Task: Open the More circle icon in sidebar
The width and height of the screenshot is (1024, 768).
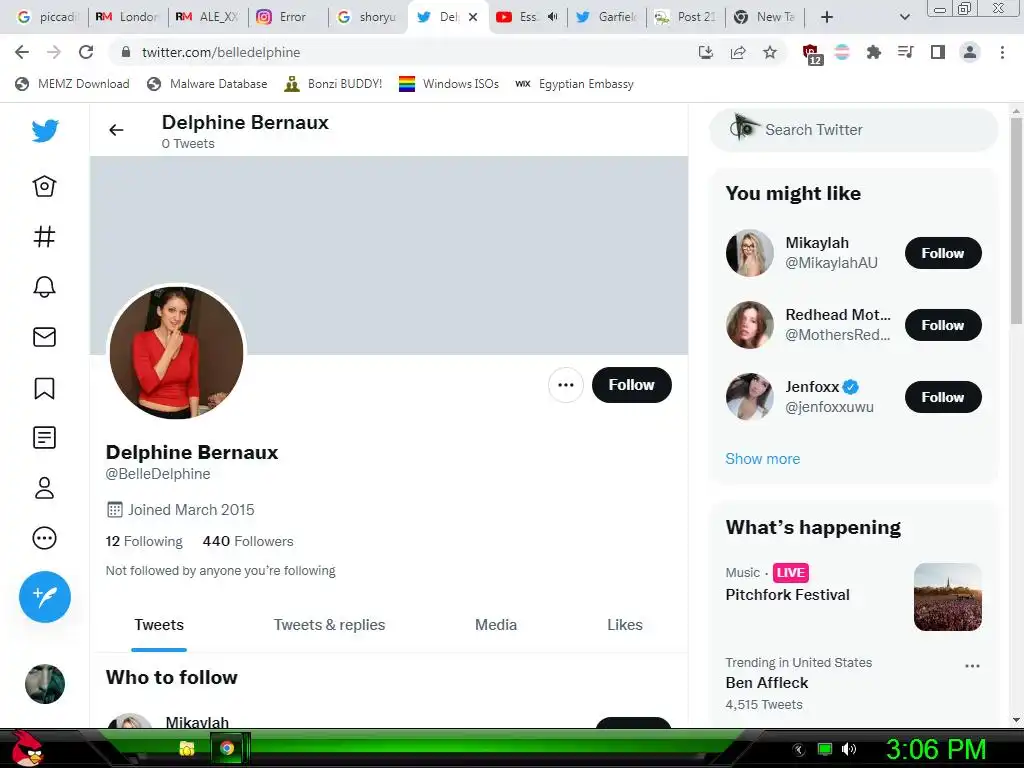Action: pos(44,538)
